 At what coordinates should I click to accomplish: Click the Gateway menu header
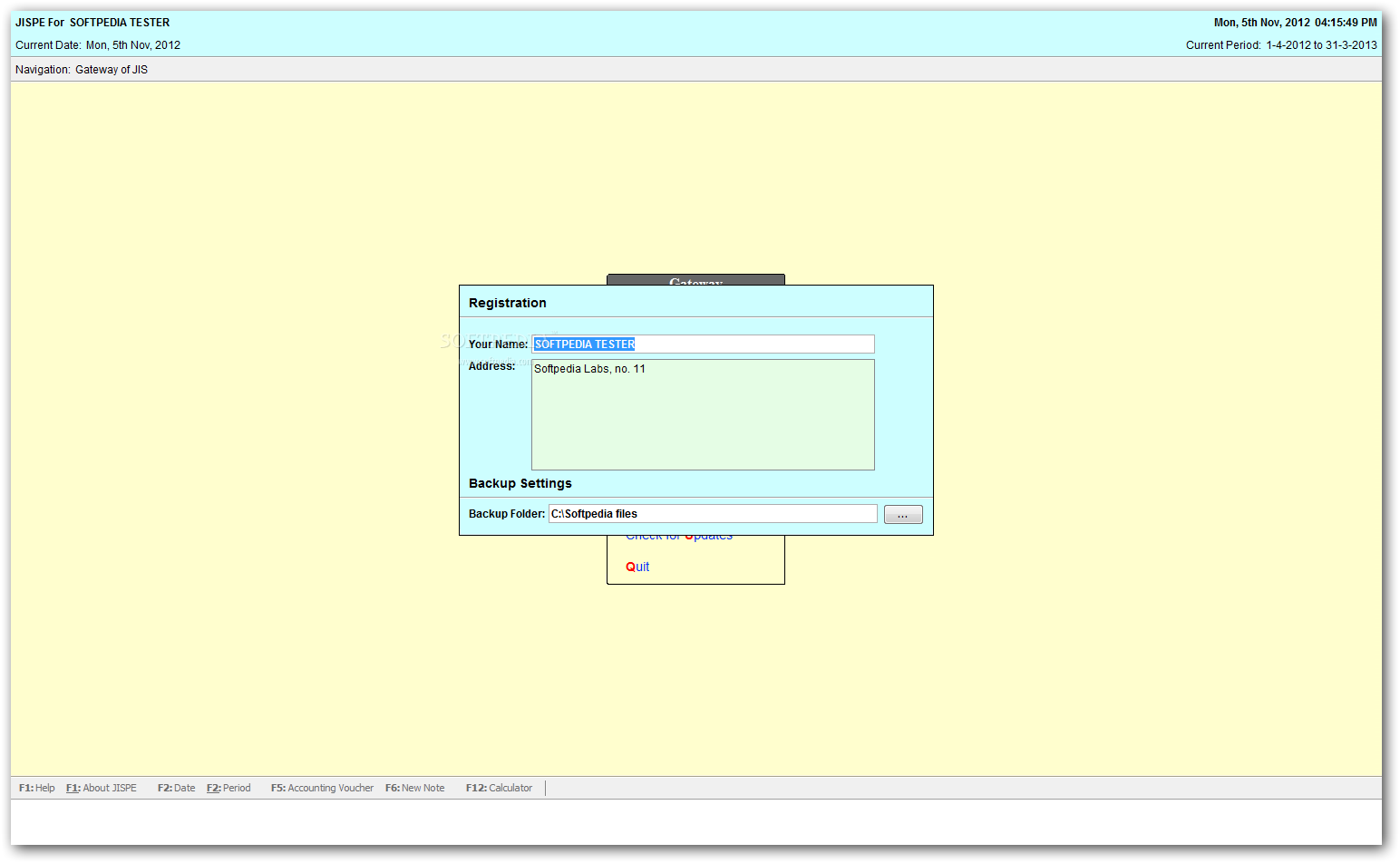(x=695, y=280)
